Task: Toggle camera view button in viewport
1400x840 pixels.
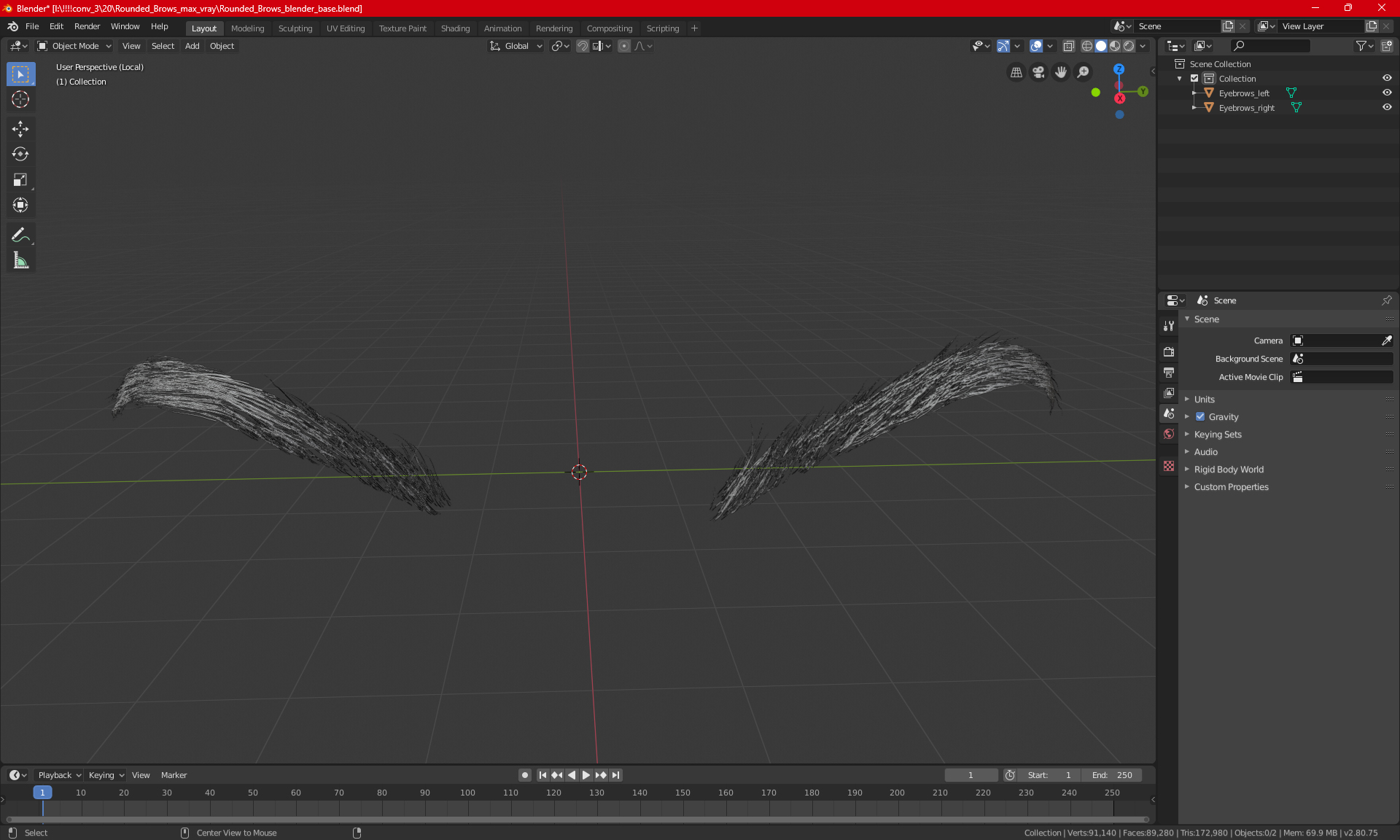Action: [x=1038, y=72]
